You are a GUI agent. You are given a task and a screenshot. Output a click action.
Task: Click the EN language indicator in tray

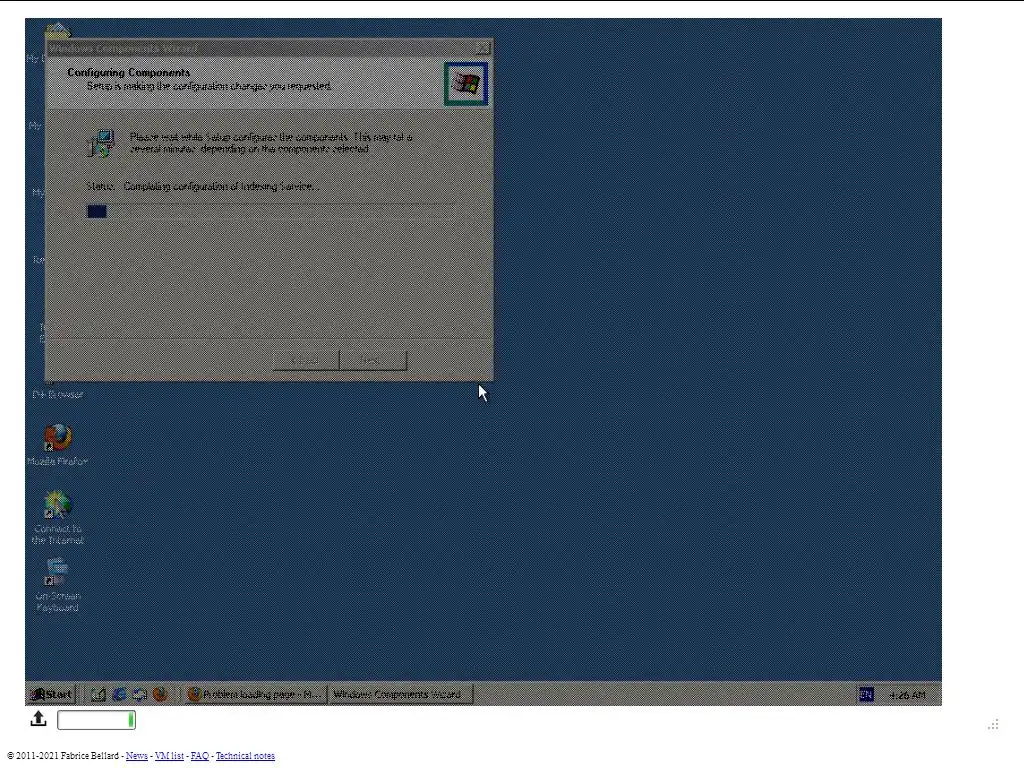(x=866, y=694)
